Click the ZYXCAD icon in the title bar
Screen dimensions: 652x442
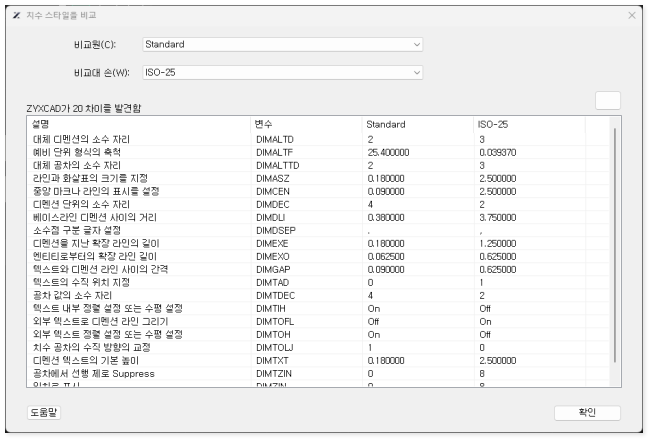16,15
